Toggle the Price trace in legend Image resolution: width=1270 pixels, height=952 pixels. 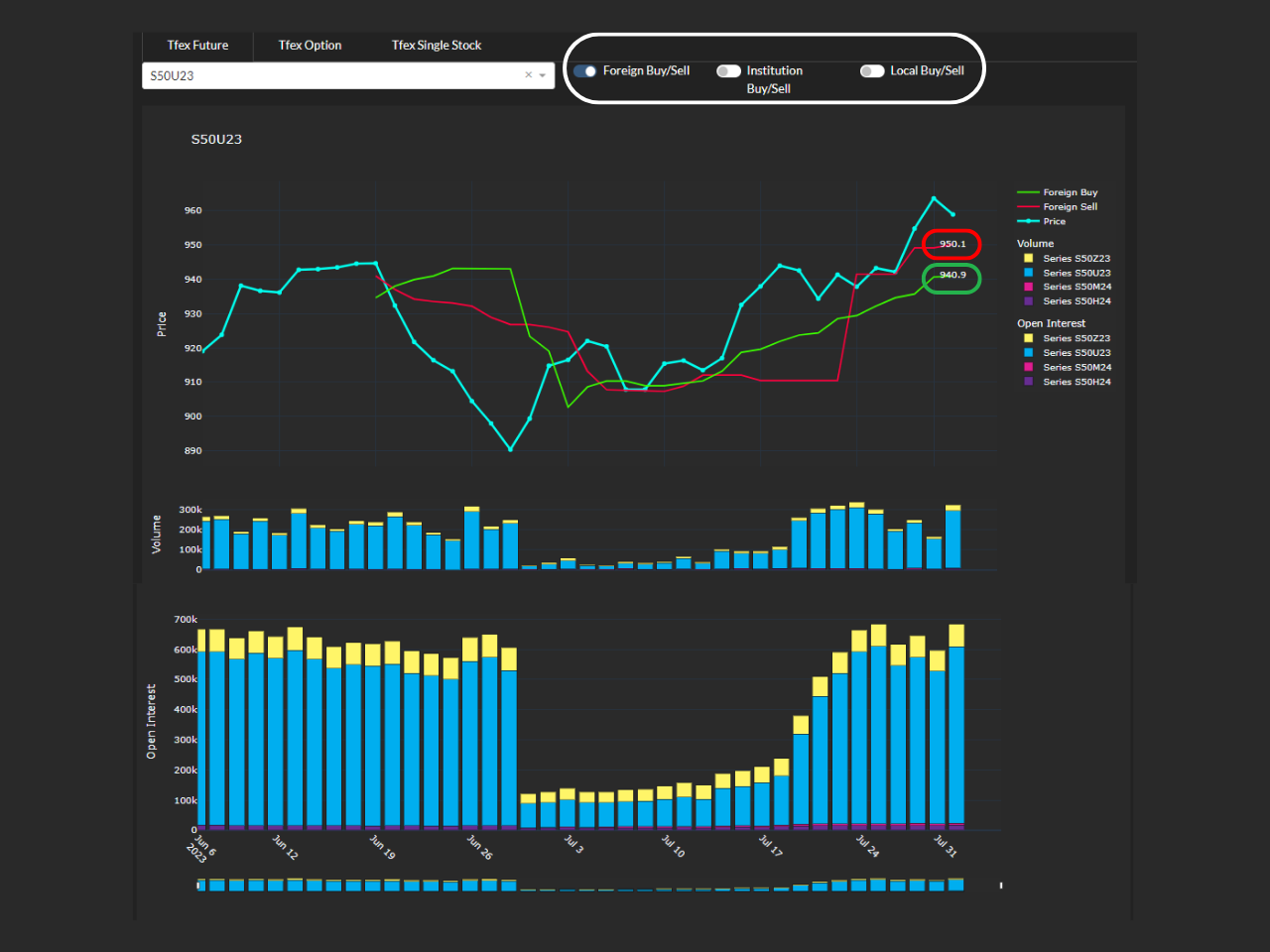click(1042, 221)
